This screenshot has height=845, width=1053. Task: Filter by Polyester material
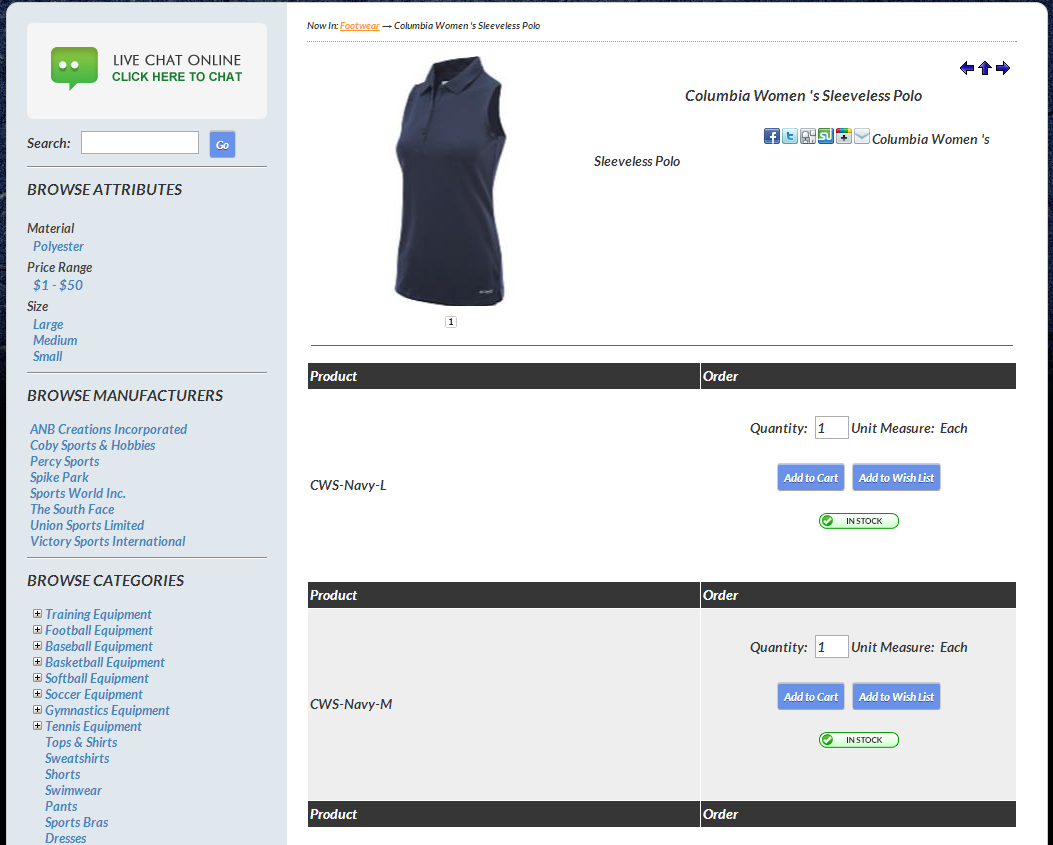[58, 247]
